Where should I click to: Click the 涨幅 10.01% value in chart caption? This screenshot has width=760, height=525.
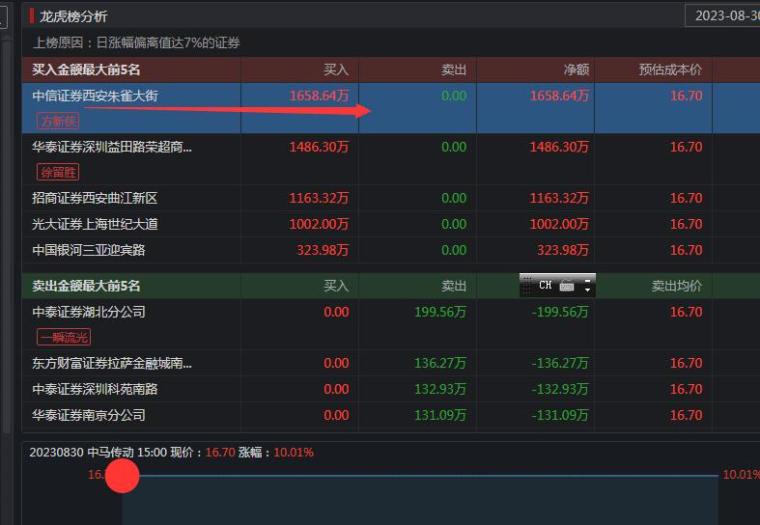(294, 453)
